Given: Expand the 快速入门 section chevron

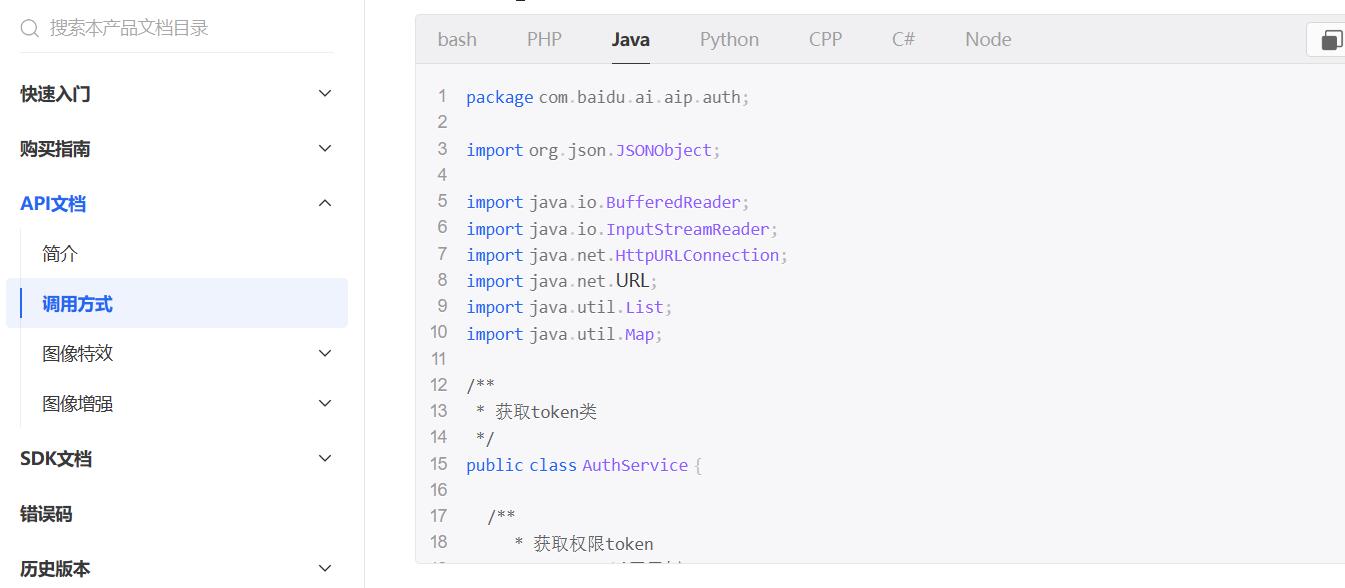Looking at the screenshot, I should tap(324, 93).
